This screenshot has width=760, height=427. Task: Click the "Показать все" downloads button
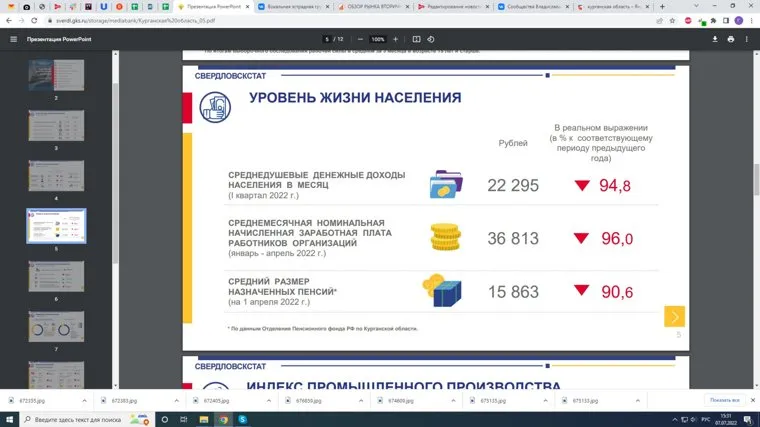coord(724,399)
